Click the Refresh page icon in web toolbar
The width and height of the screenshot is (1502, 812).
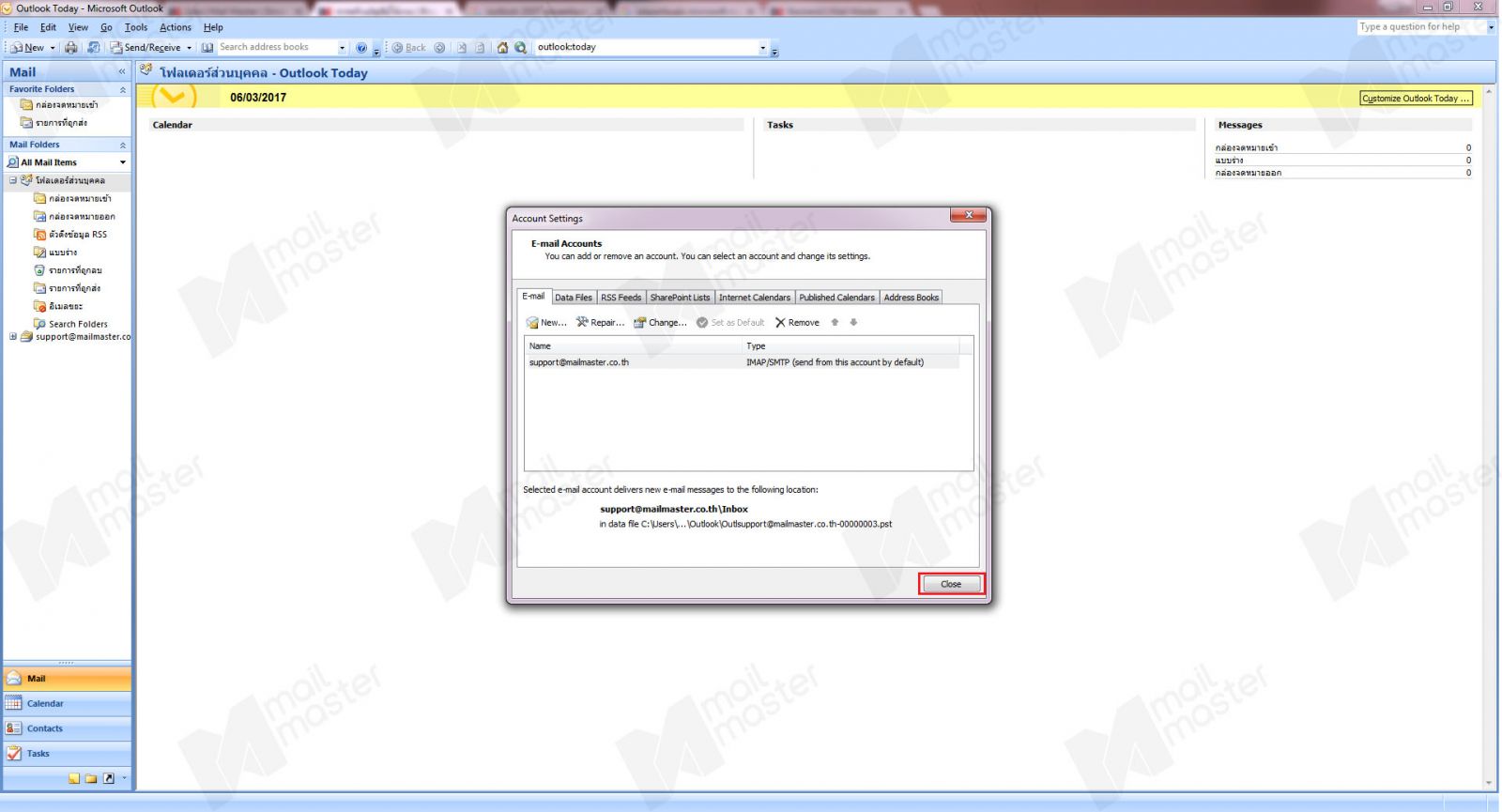coord(480,47)
